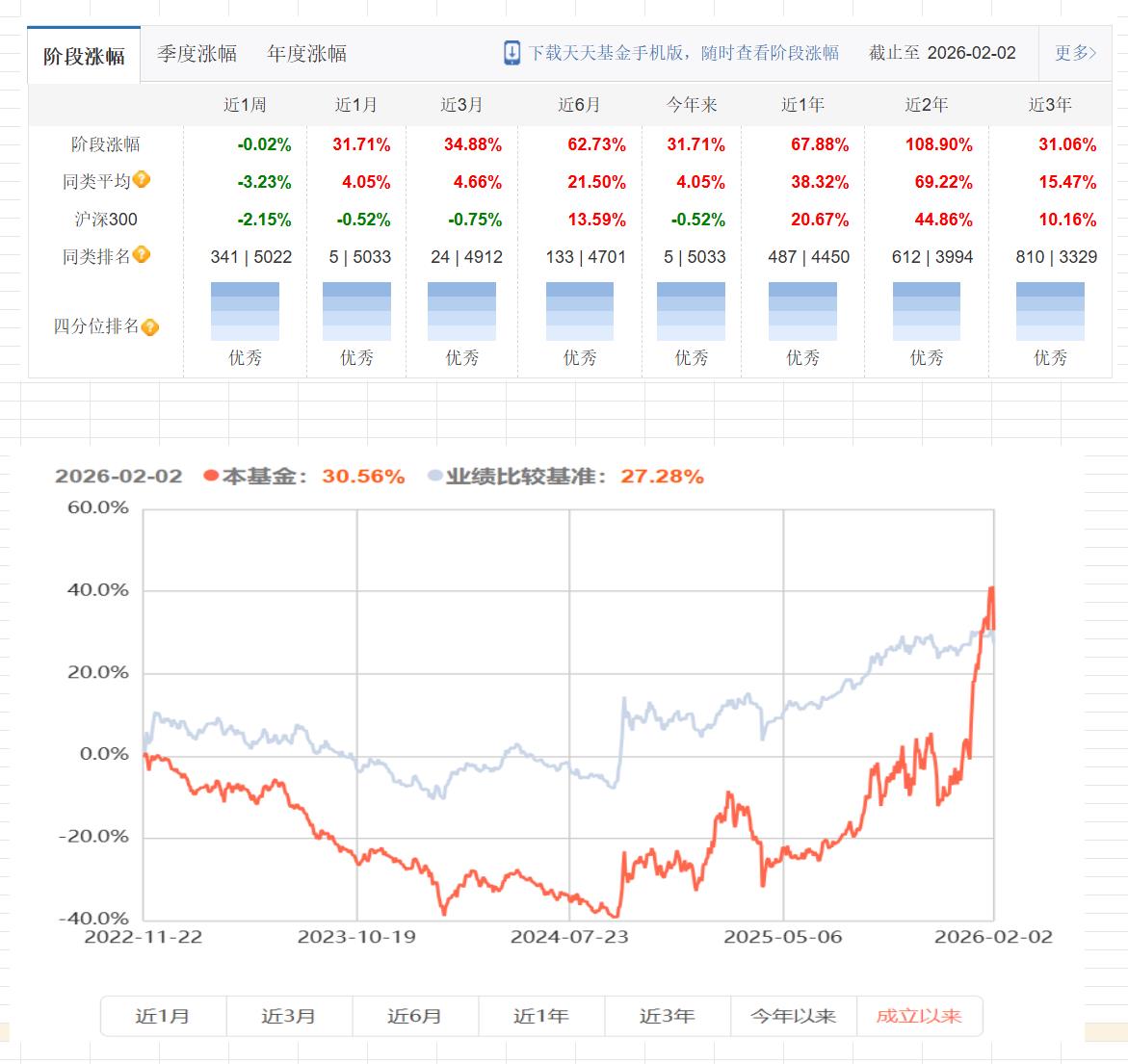
Task: Click the 近3年 quartile ranking bar
Action: [1050, 311]
